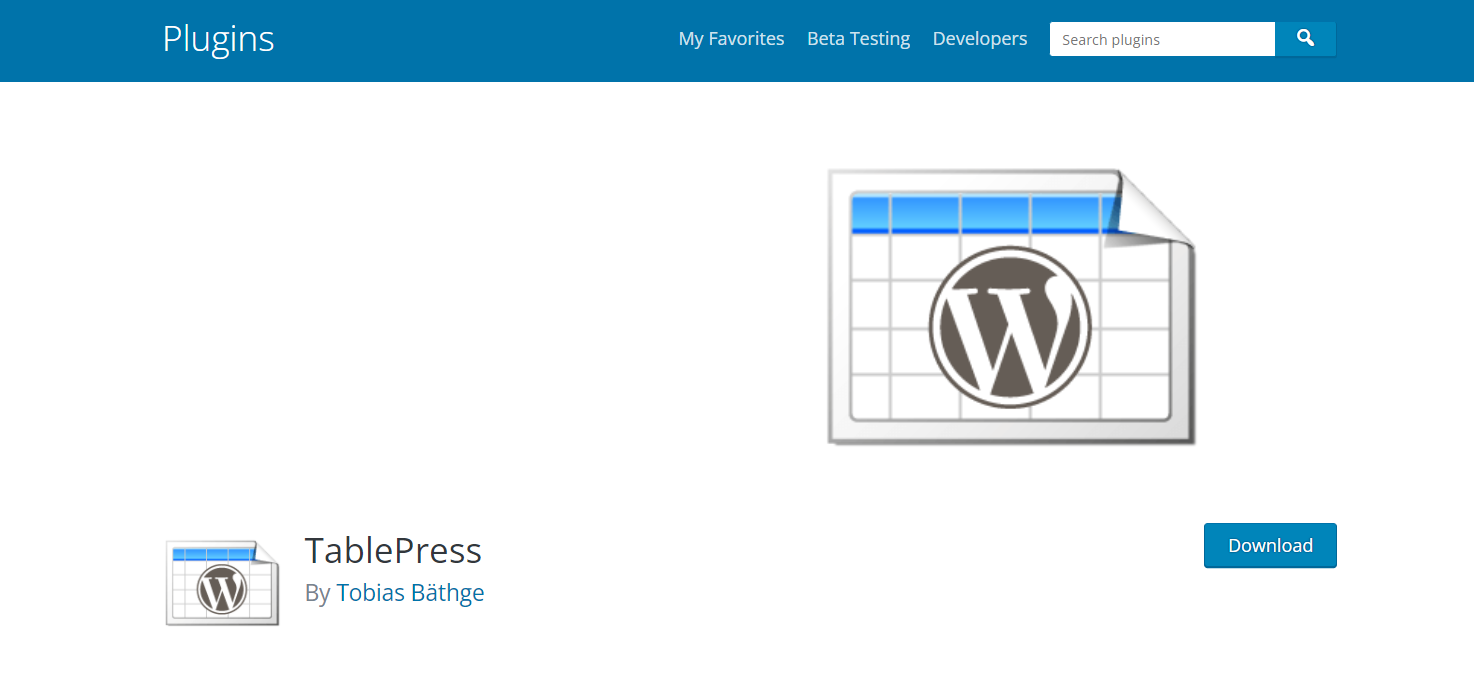The width and height of the screenshot is (1474, 687).
Task: Click the Plugins header title
Action: (x=218, y=39)
